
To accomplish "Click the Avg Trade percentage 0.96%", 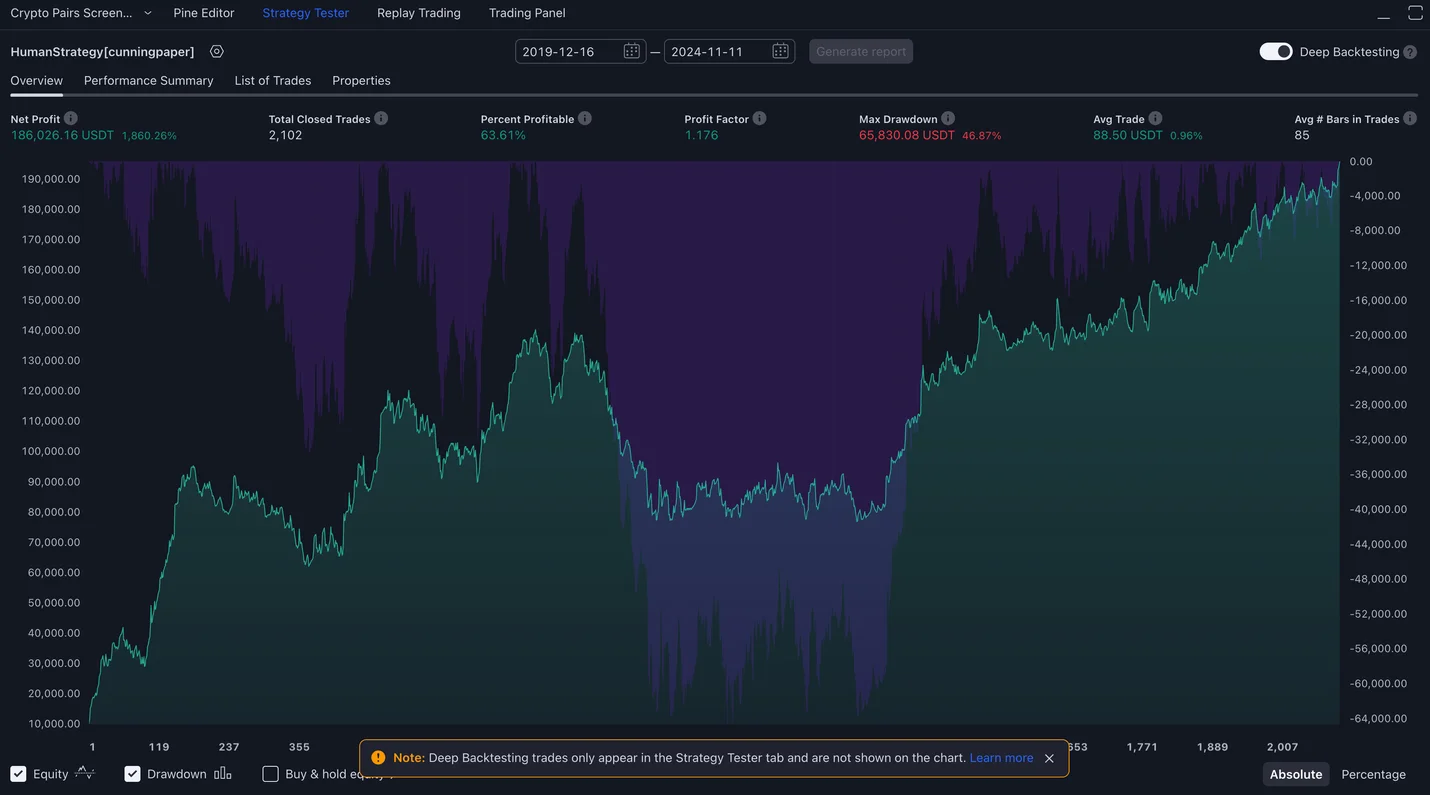I will point(1186,135).
